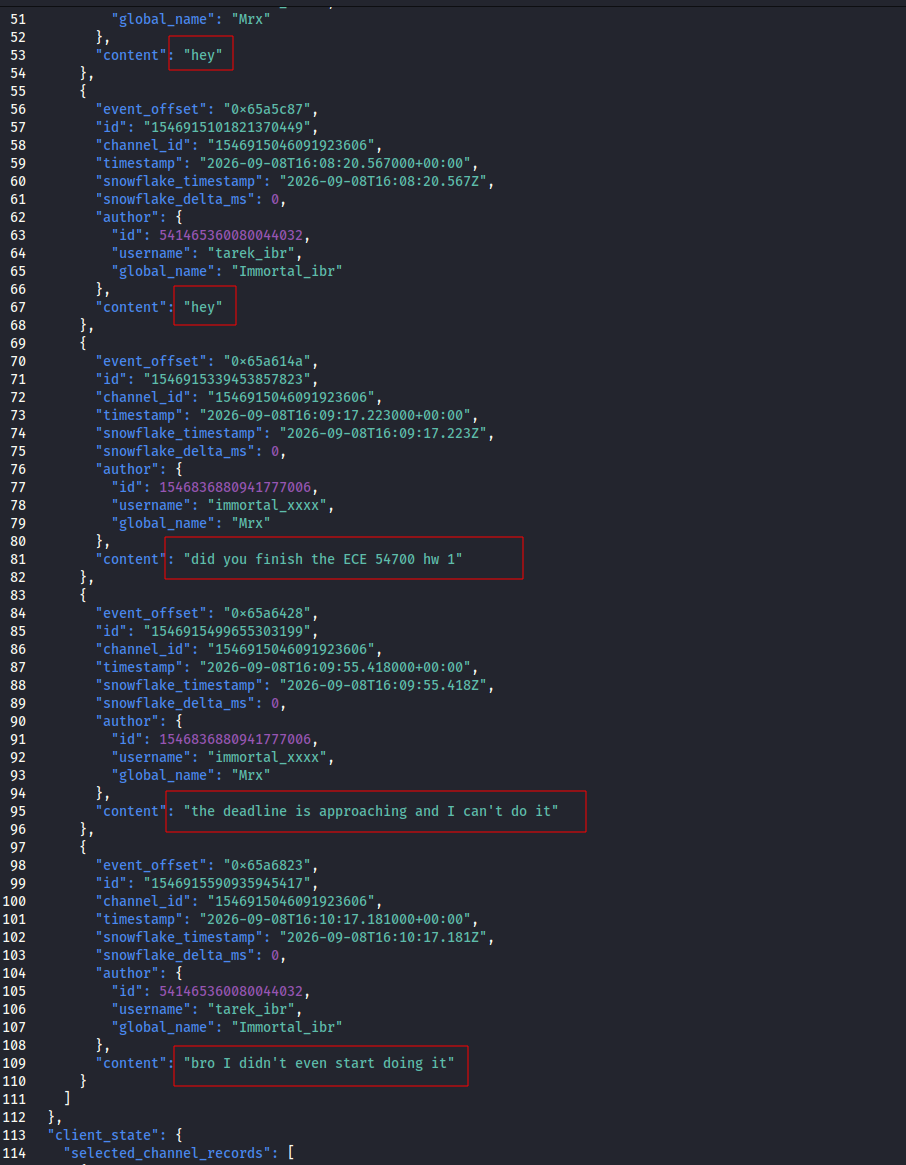Screen dimensions: 906x1165
Task: Select username "tarek_ibr" on line 64
Action: [251, 253]
